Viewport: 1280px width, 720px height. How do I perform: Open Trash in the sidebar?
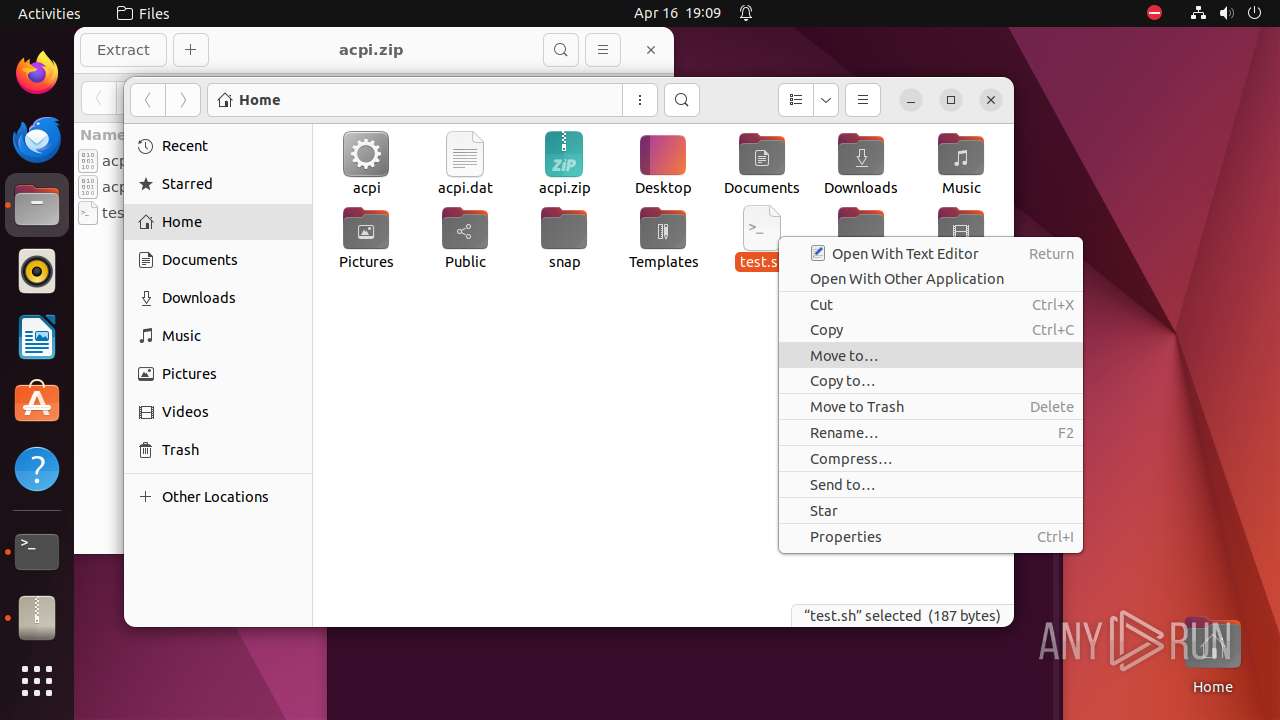point(218,450)
